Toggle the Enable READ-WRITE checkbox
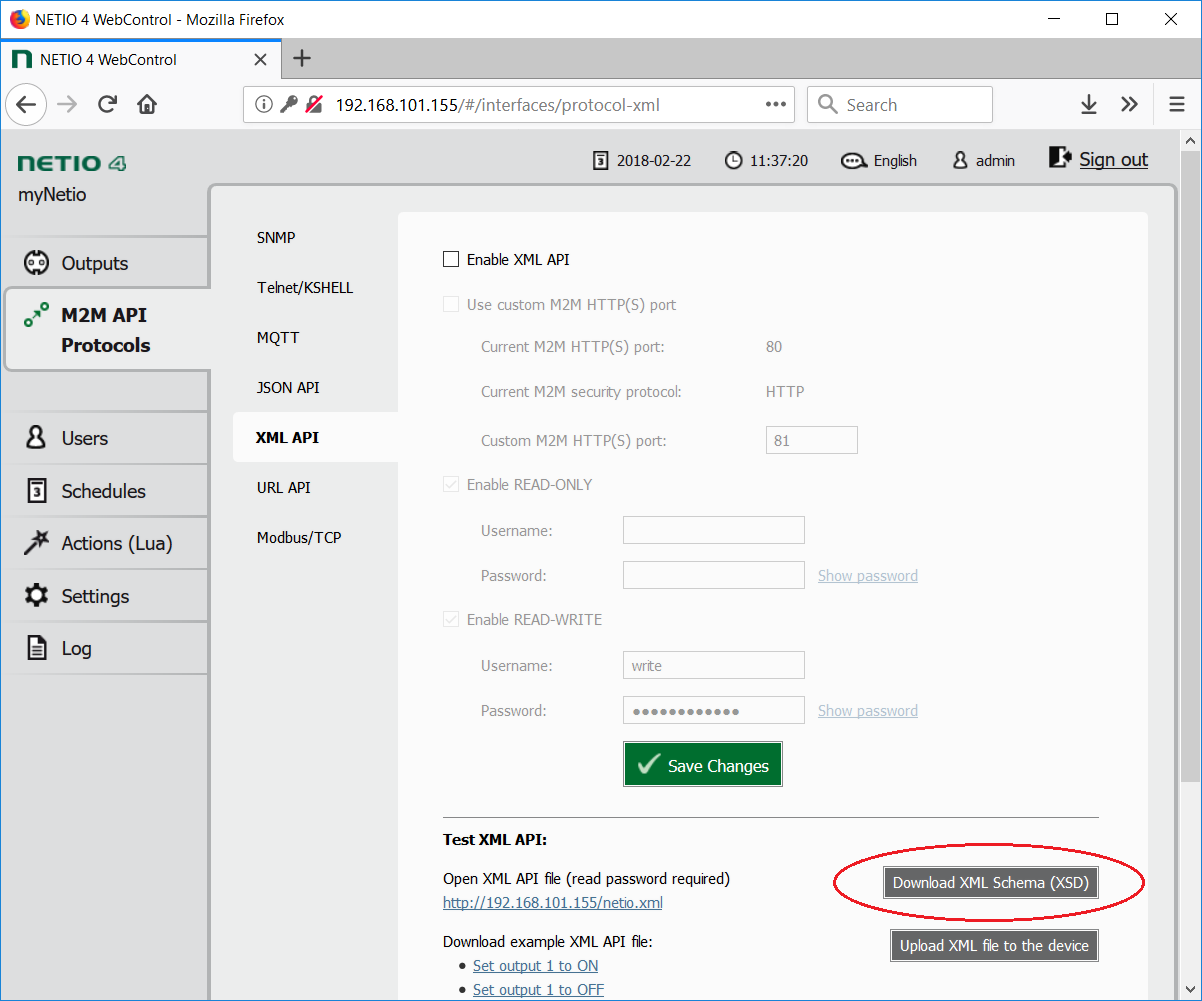The image size is (1202, 1001). [451, 620]
